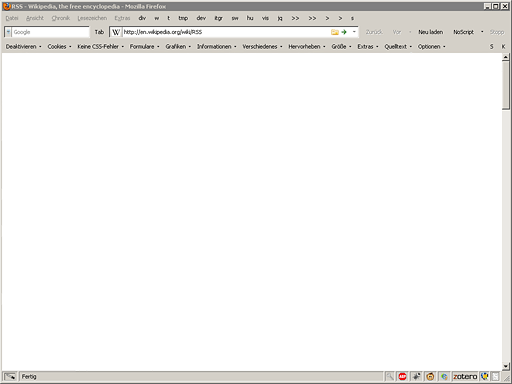Image resolution: width=512 pixels, height=384 pixels.
Task: Open the Datei menu
Action: (12, 18)
